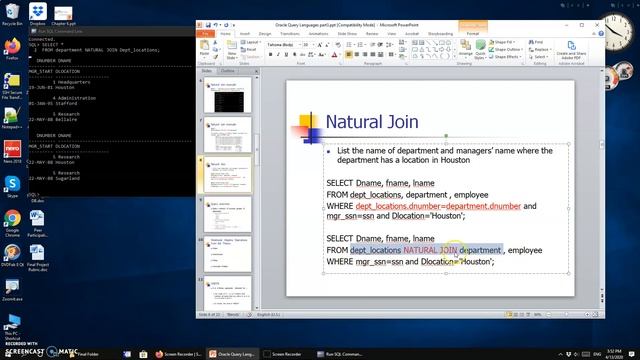Toggle justify text alignment
640x360 pixels.
point(373,54)
